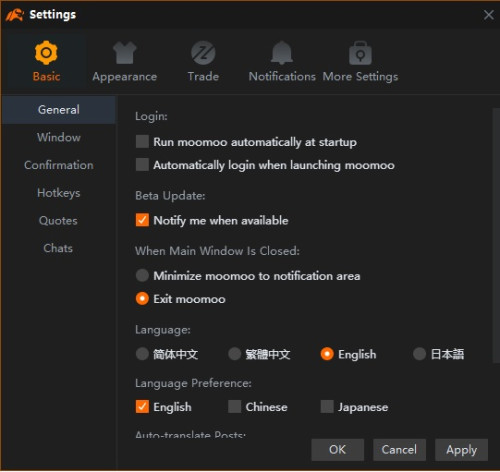Image resolution: width=500 pixels, height=472 pixels.
Task: Choose 繁體中文 language
Action: pyautogui.click(x=235, y=354)
